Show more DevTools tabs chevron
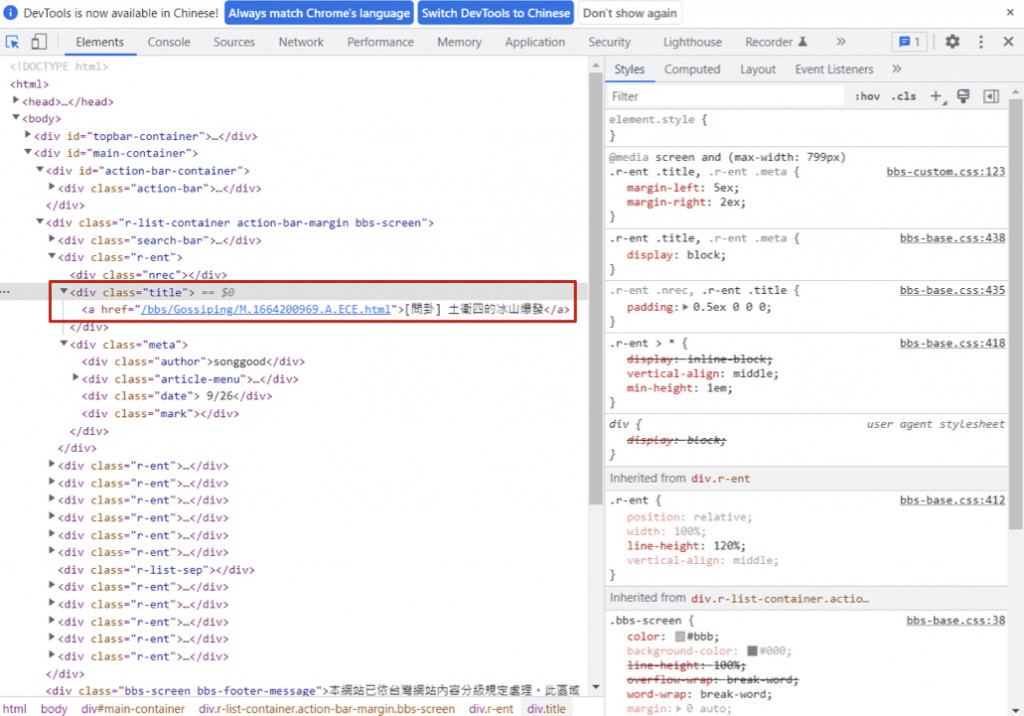This screenshot has height=716, width=1024. click(x=840, y=42)
